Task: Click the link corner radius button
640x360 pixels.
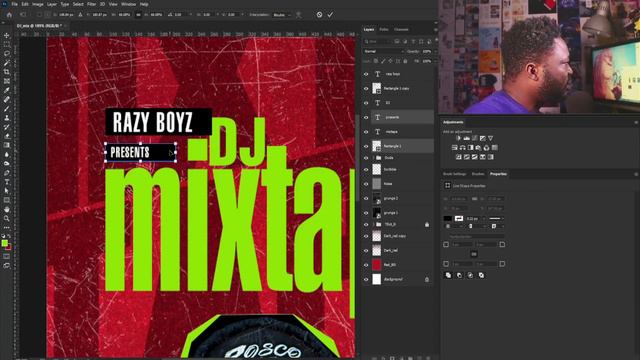Action: tap(473, 254)
